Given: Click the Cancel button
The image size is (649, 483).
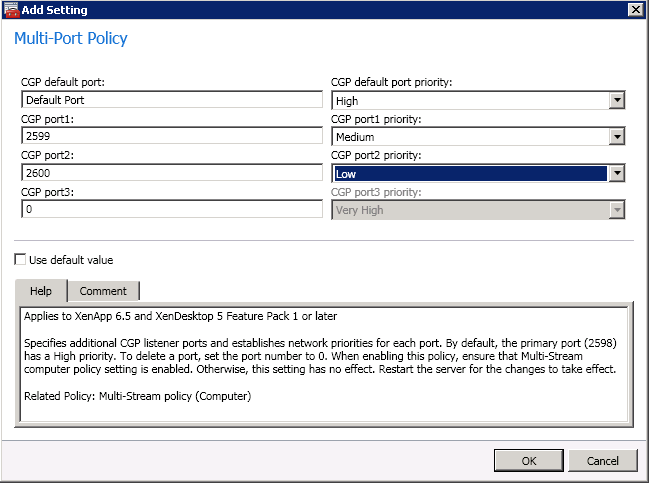Looking at the screenshot, I should [x=603, y=461].
